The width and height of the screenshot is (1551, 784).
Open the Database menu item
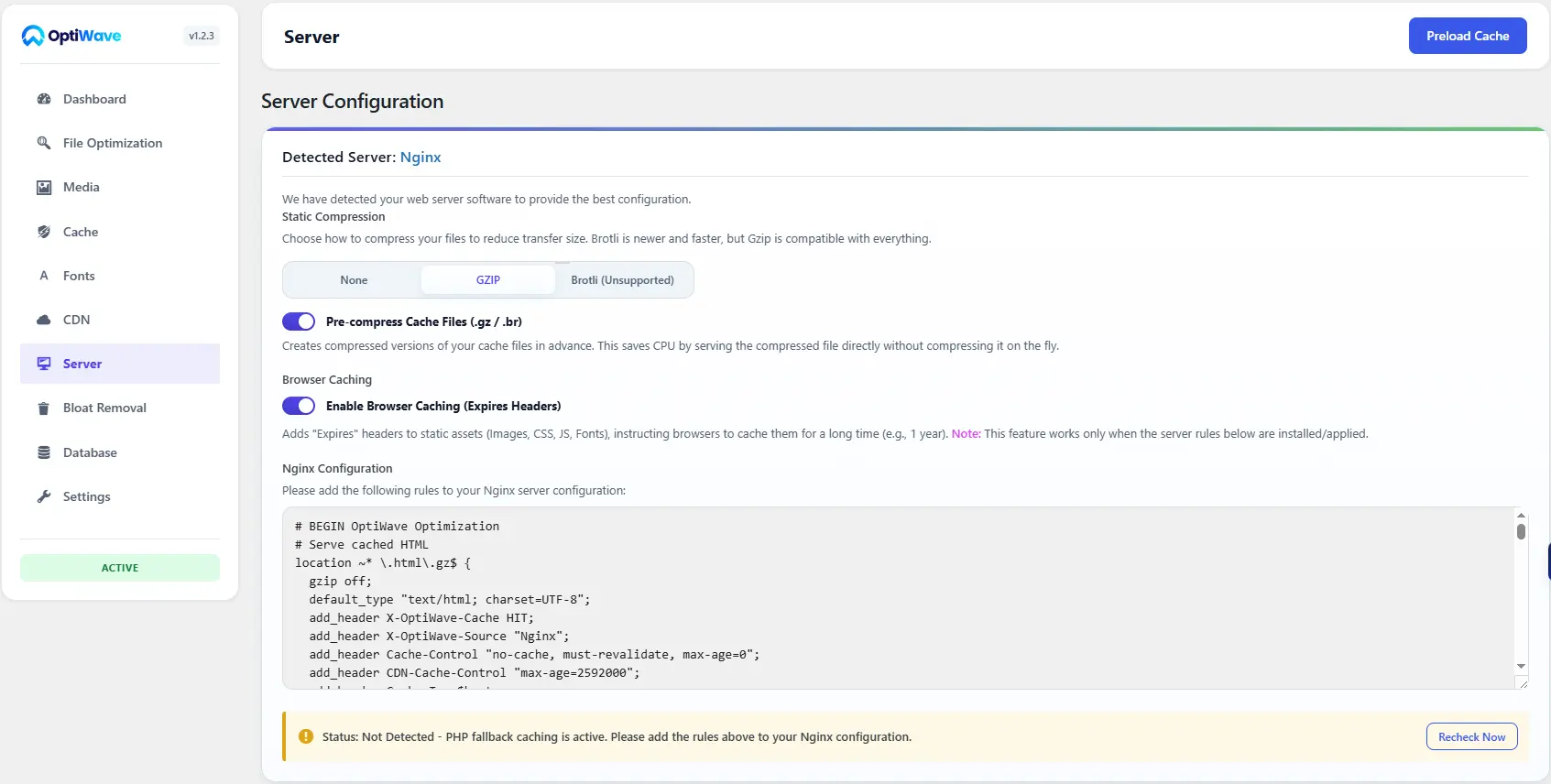120,452
